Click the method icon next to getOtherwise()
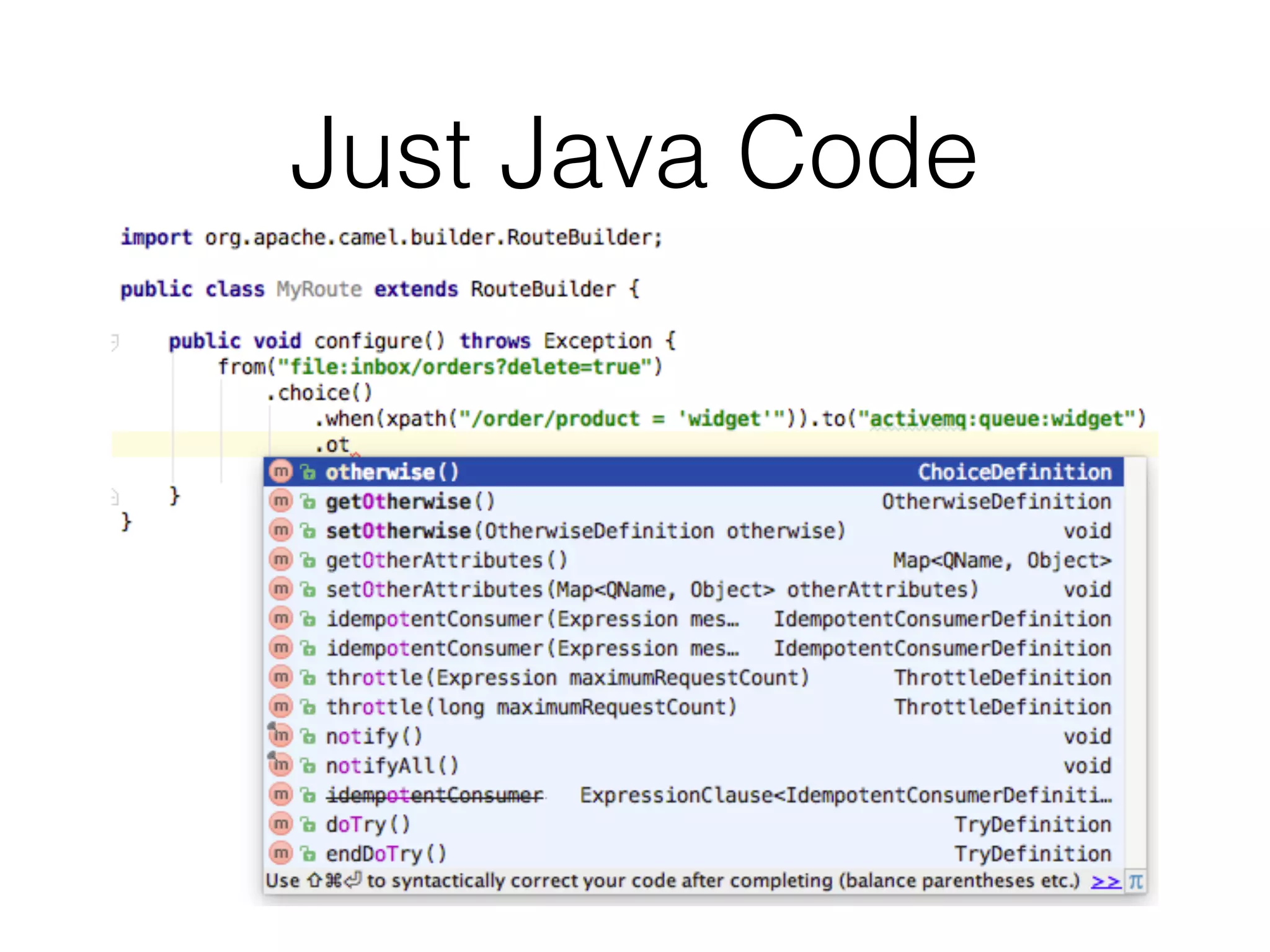Viewport: 1270px width, 952px height. pos(281,501)
